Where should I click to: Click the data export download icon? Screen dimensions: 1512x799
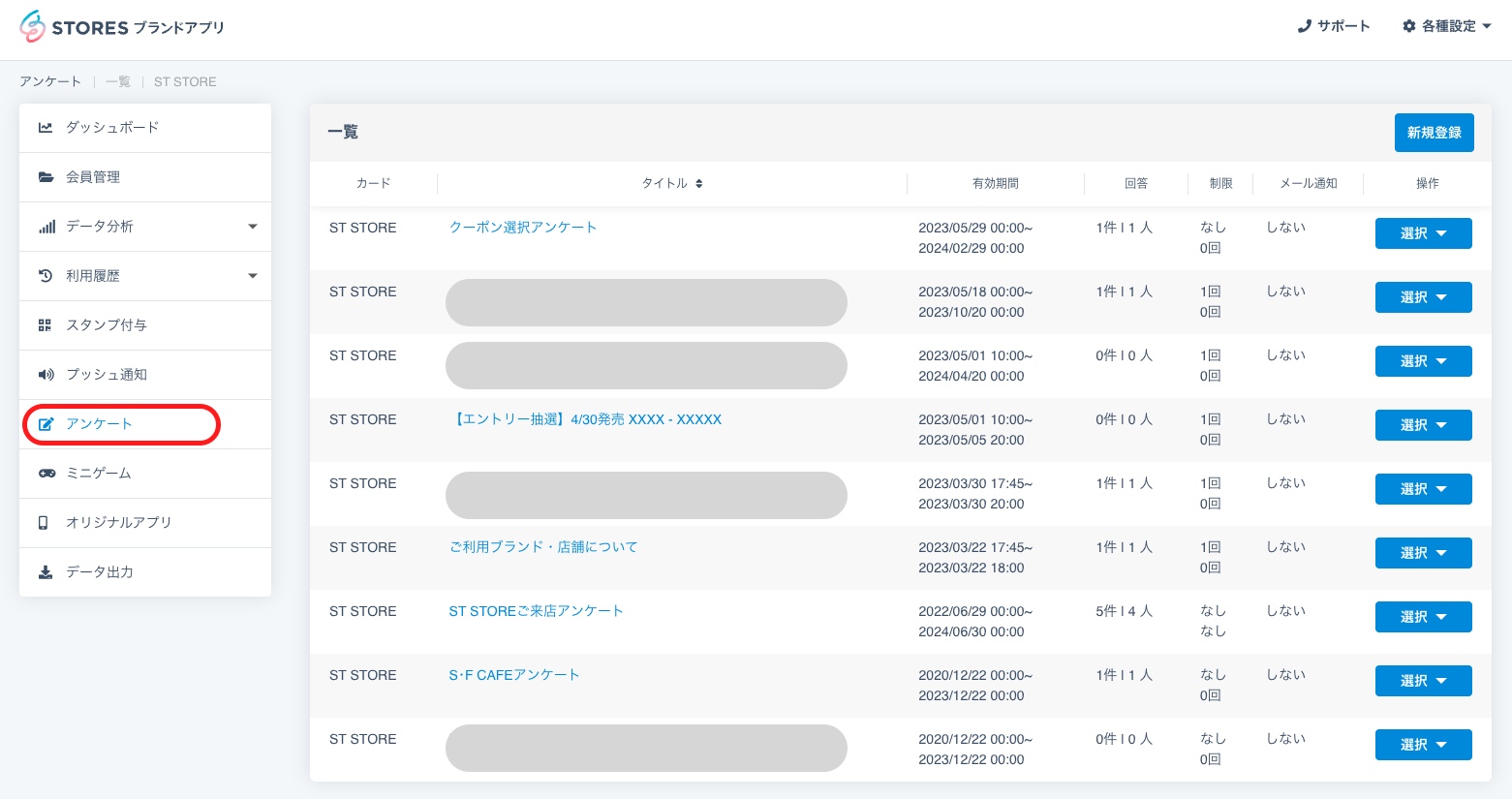tap(46, 572)
